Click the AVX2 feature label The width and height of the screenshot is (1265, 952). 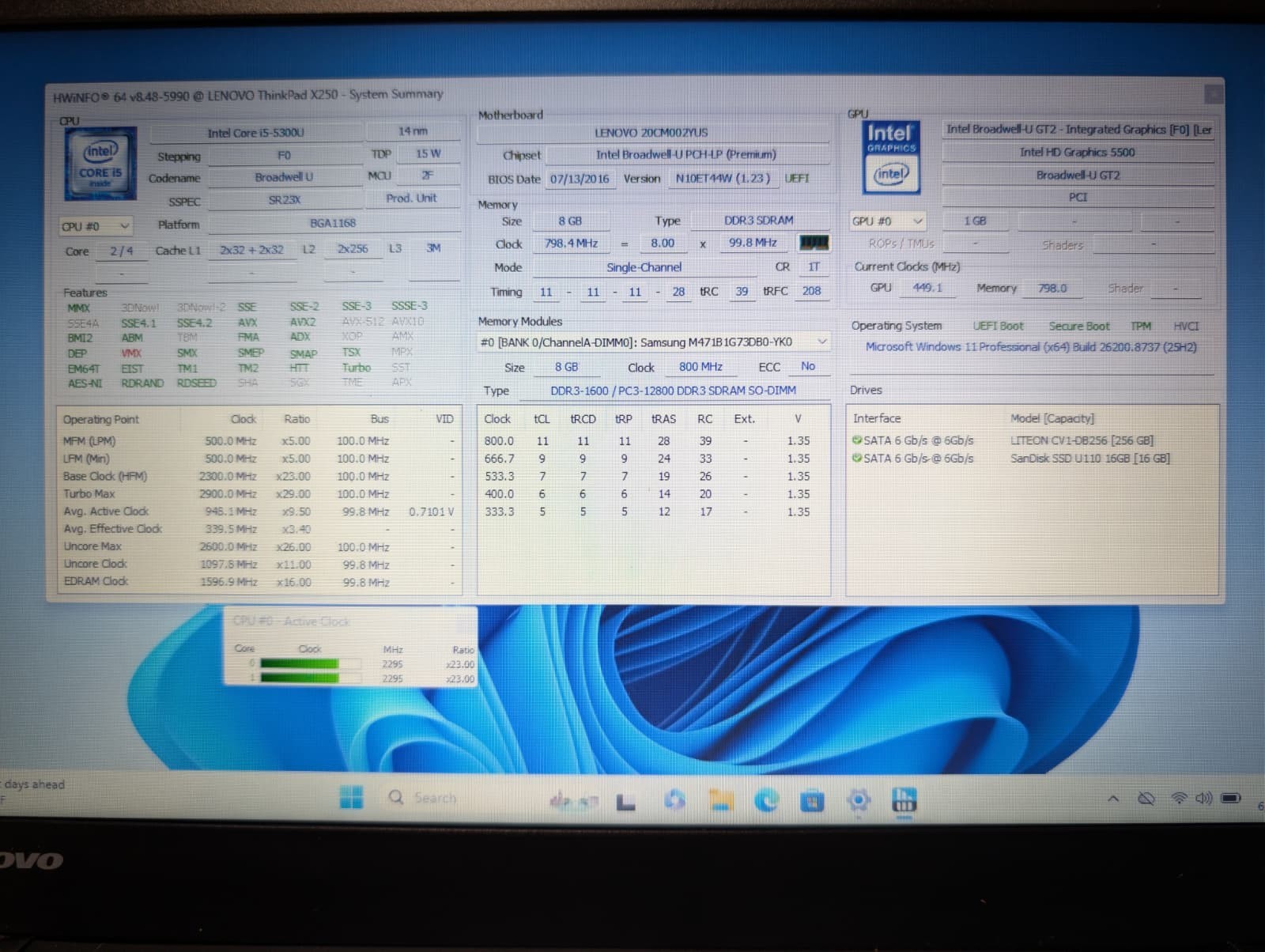pos(302,322)
